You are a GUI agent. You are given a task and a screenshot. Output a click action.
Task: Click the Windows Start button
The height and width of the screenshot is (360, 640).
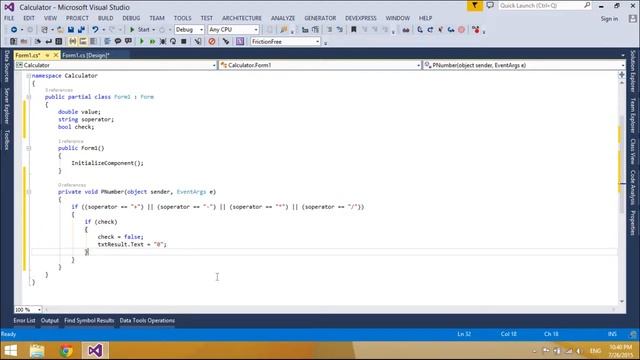click(10, 351)
